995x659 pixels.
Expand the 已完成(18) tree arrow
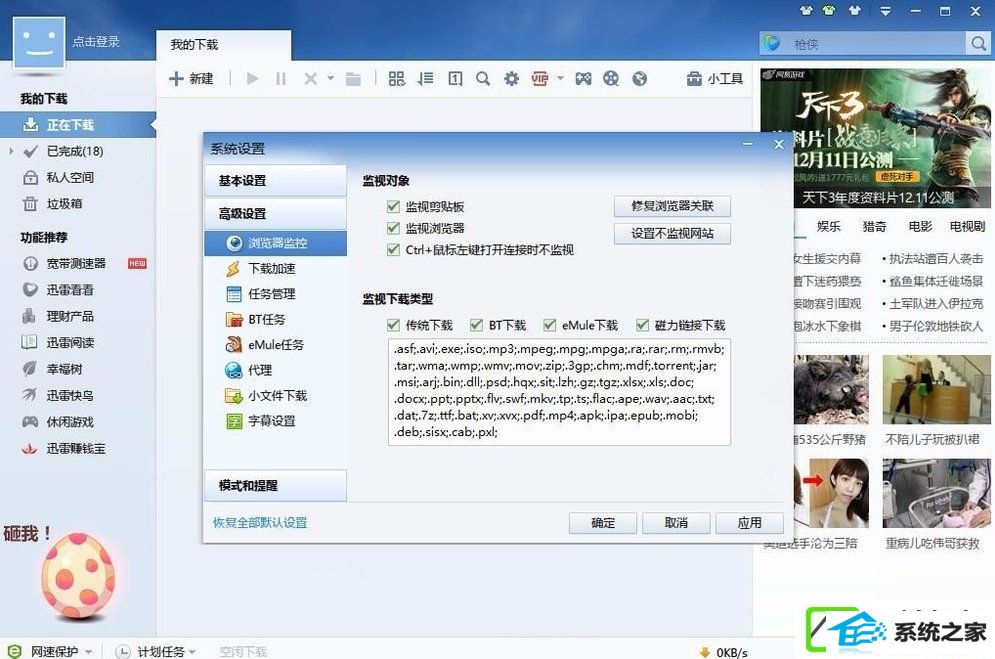point(11,151)
